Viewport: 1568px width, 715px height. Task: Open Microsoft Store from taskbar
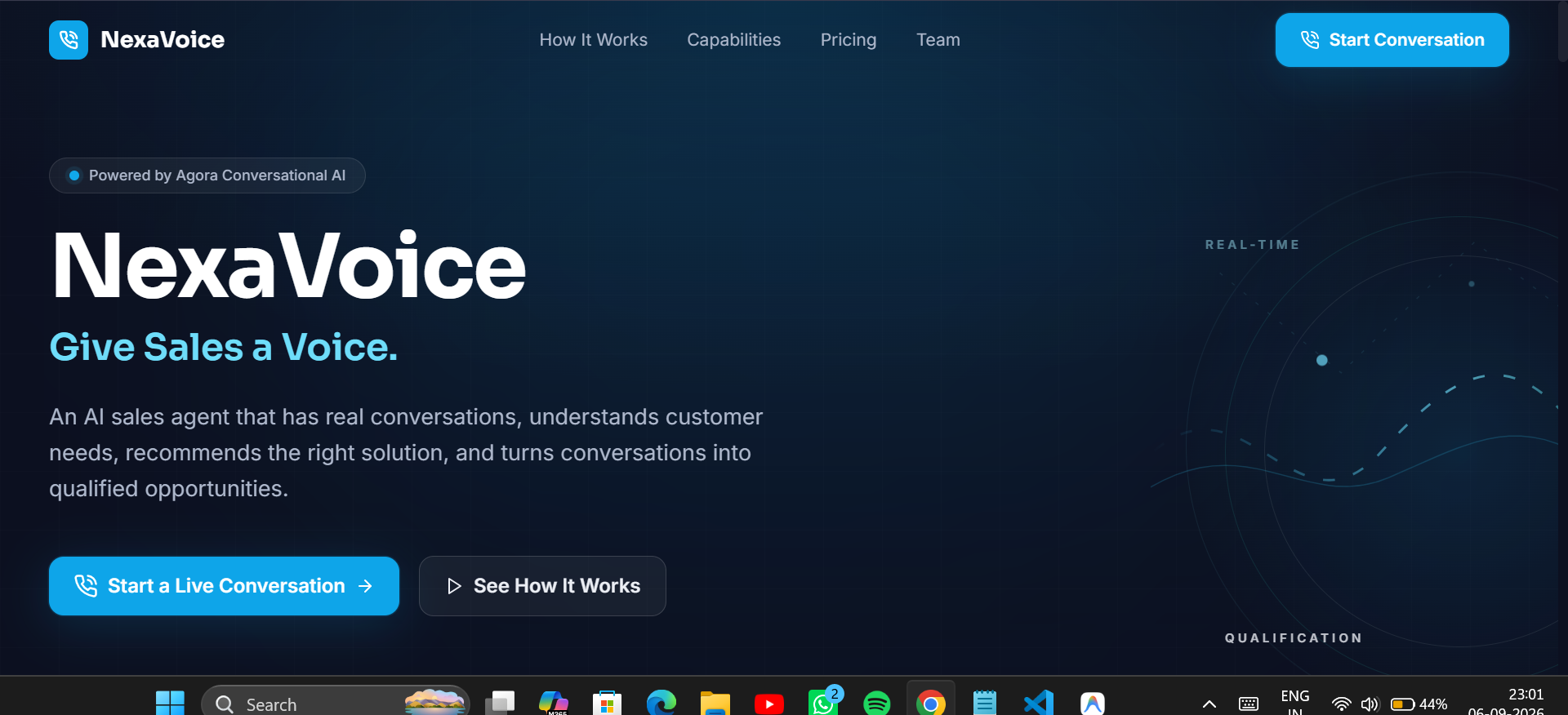[x=607, y=704]
